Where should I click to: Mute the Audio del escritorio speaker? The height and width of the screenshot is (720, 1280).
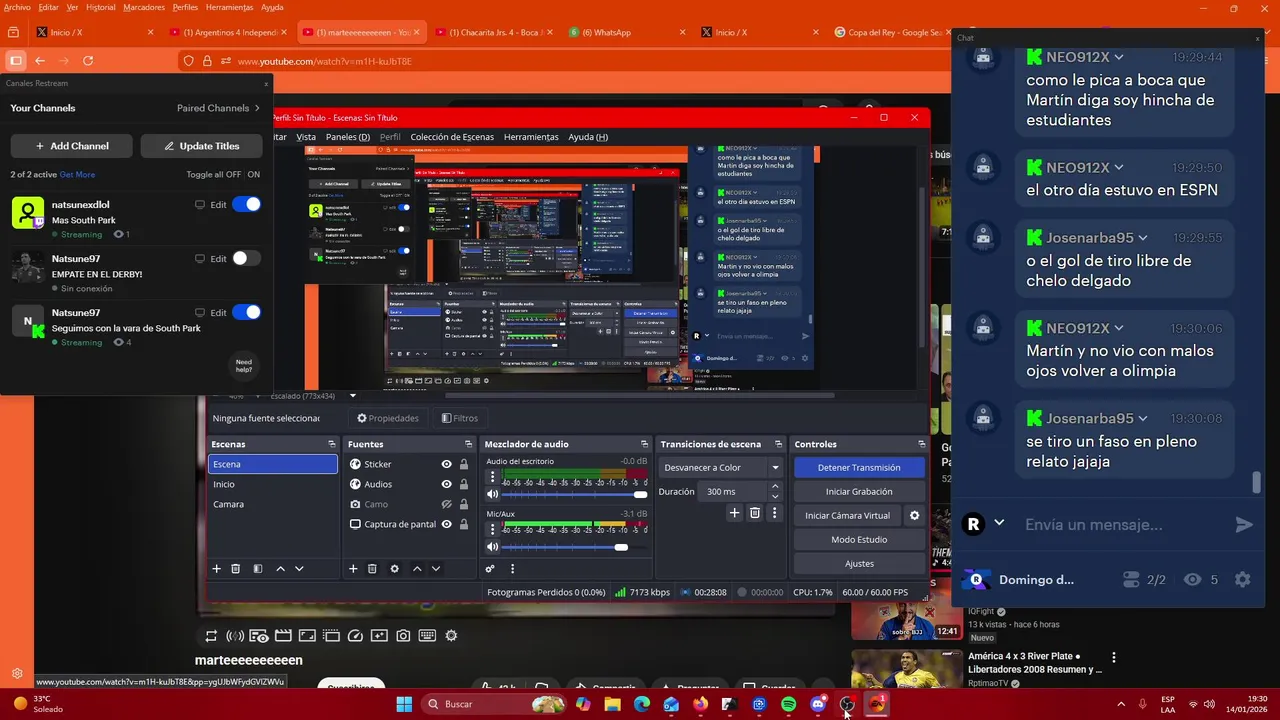coord(492,494)
